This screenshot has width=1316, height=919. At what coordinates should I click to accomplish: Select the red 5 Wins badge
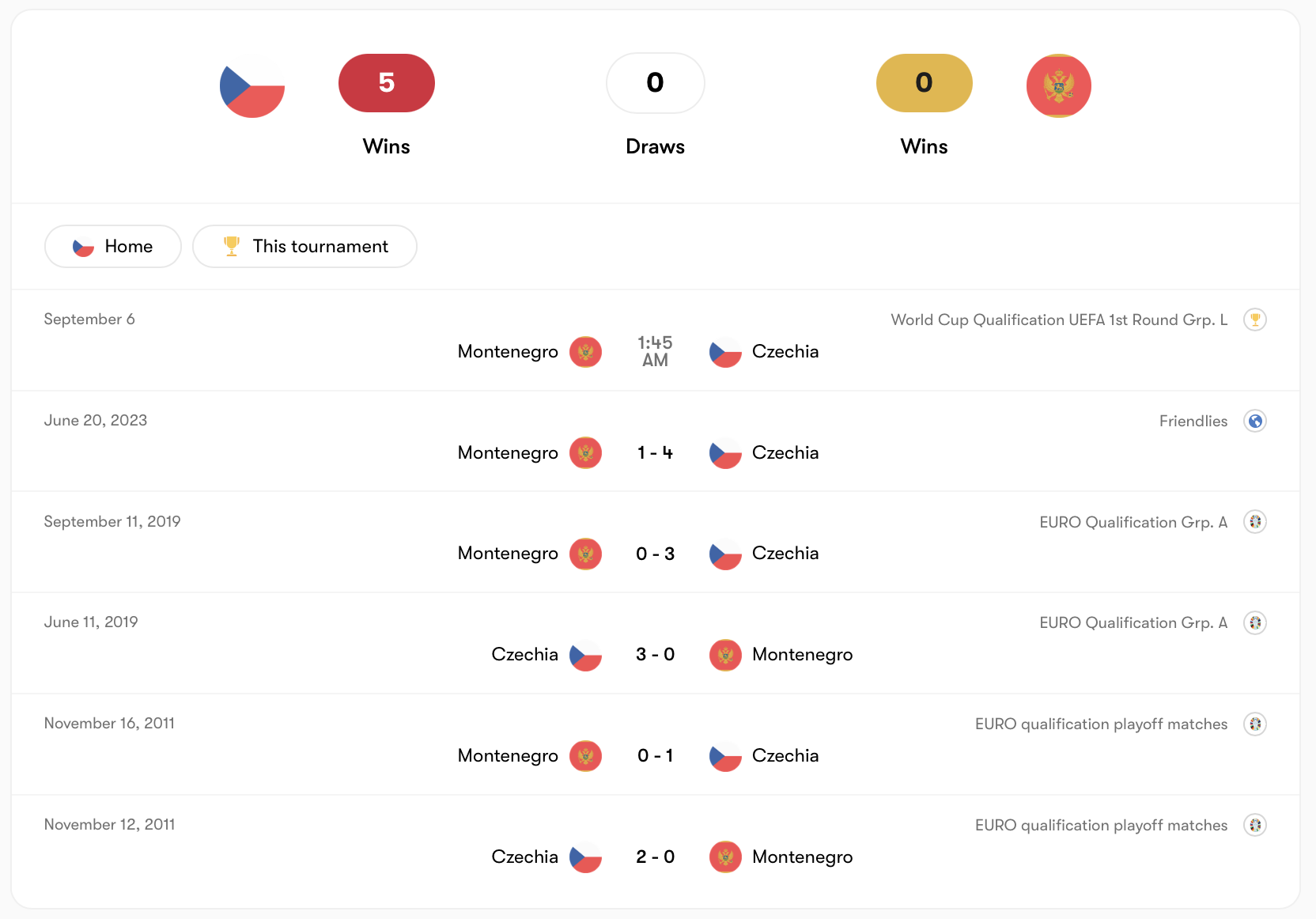tap(386, 83)
